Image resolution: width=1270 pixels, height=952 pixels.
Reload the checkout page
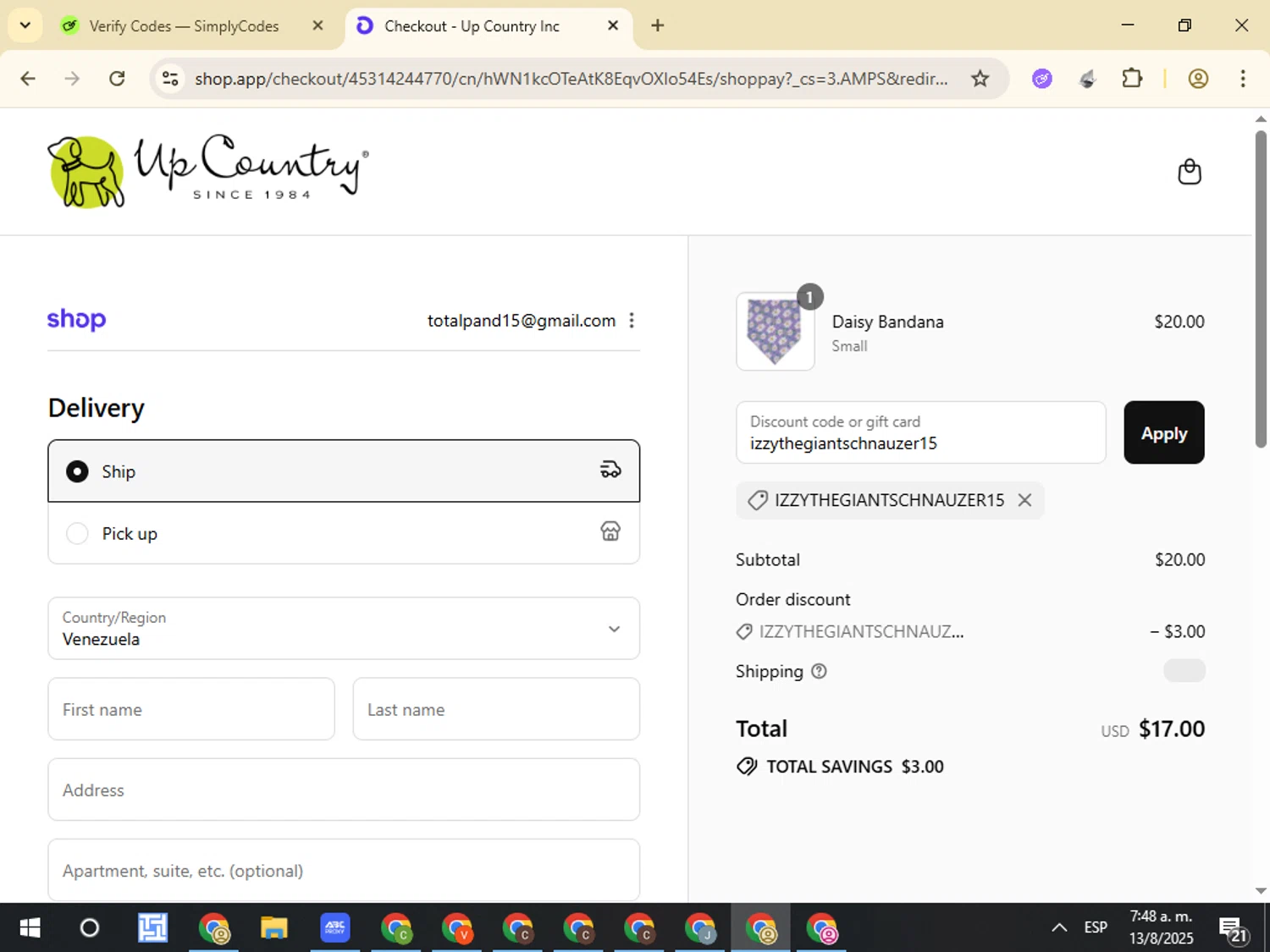click(x=118, y=79)
